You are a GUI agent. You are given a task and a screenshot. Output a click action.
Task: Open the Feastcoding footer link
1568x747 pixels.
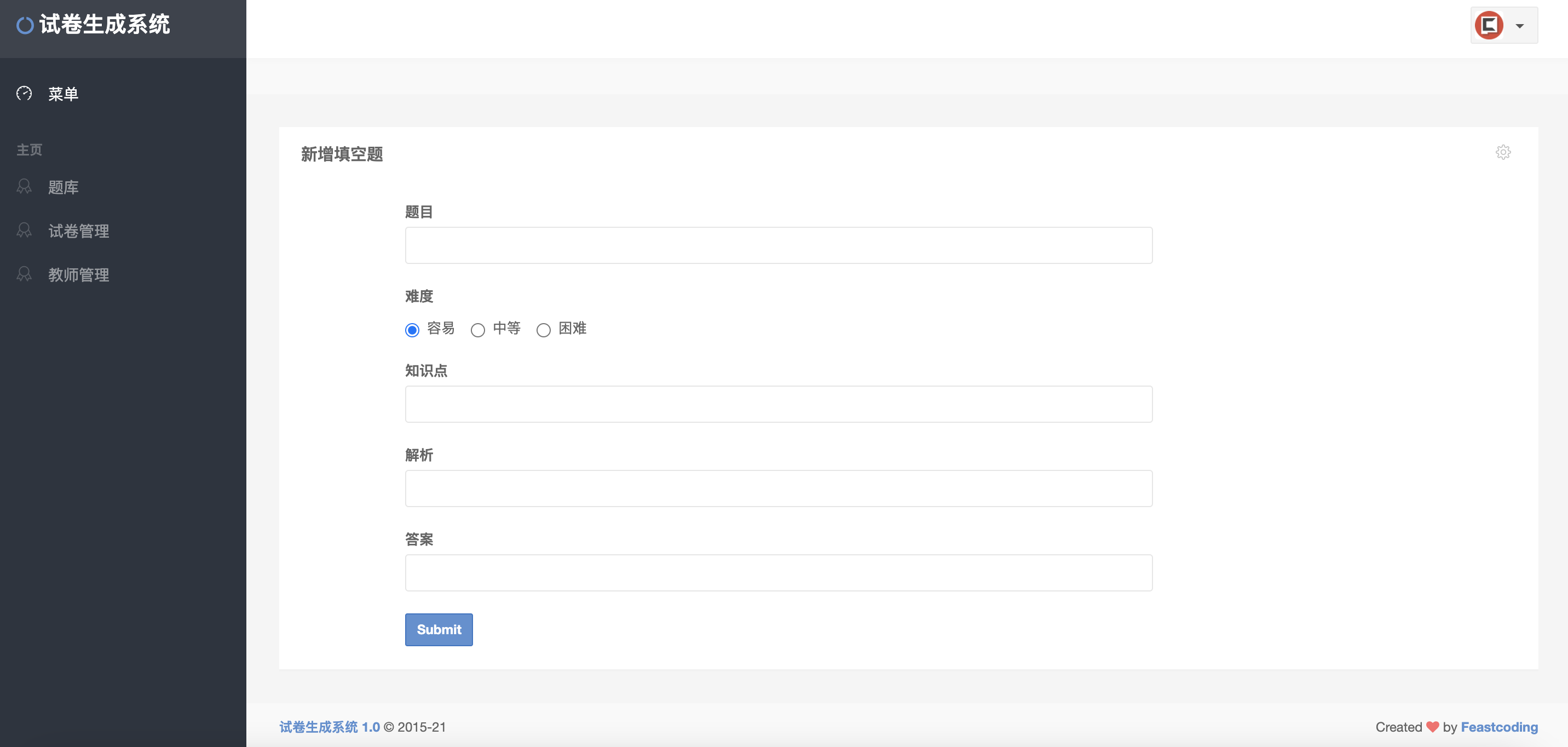[x=1499, y=727]
